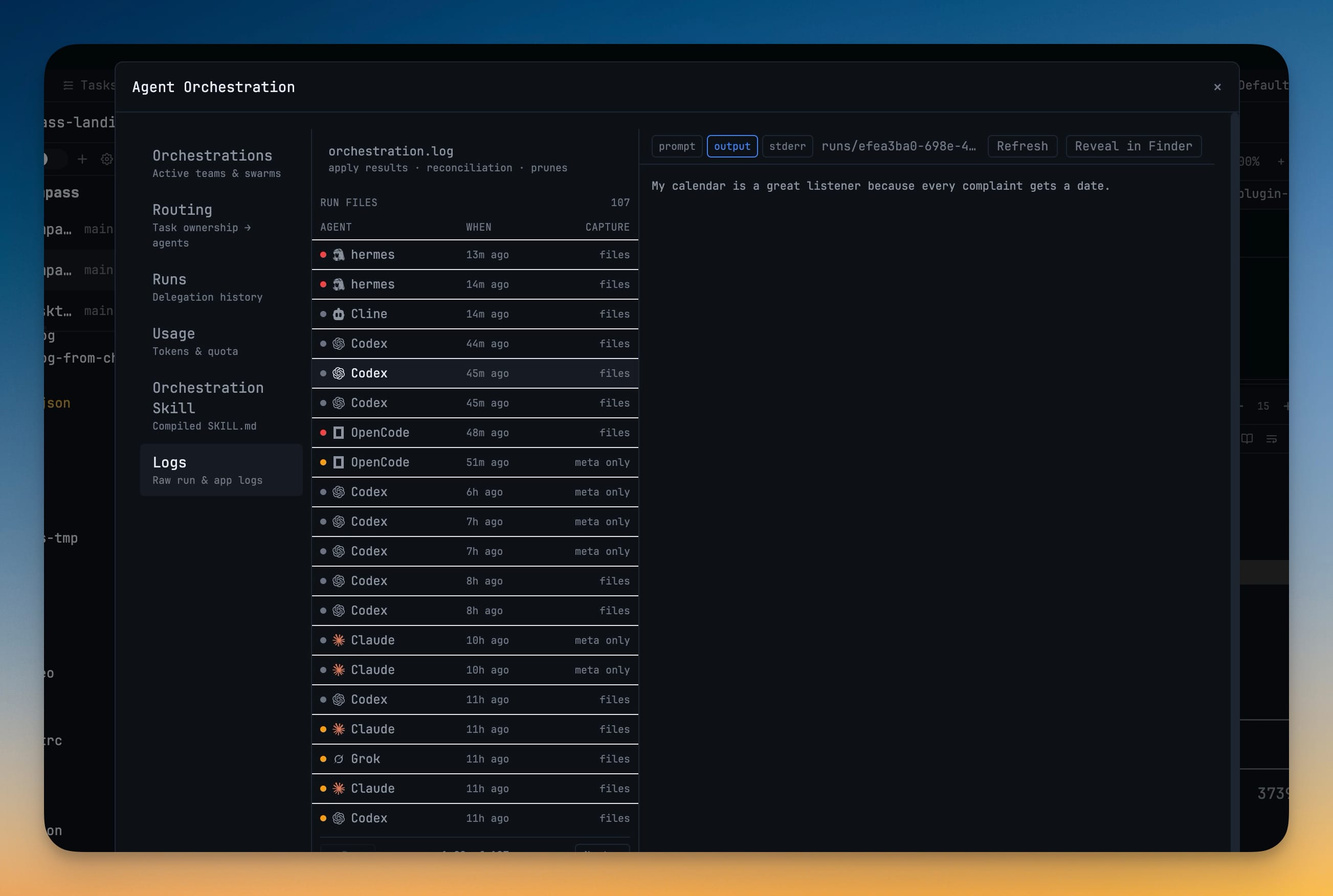Screen dimensions: 1333x896
Task: Click the 48m ago time cell
Action: coord(487,433)
